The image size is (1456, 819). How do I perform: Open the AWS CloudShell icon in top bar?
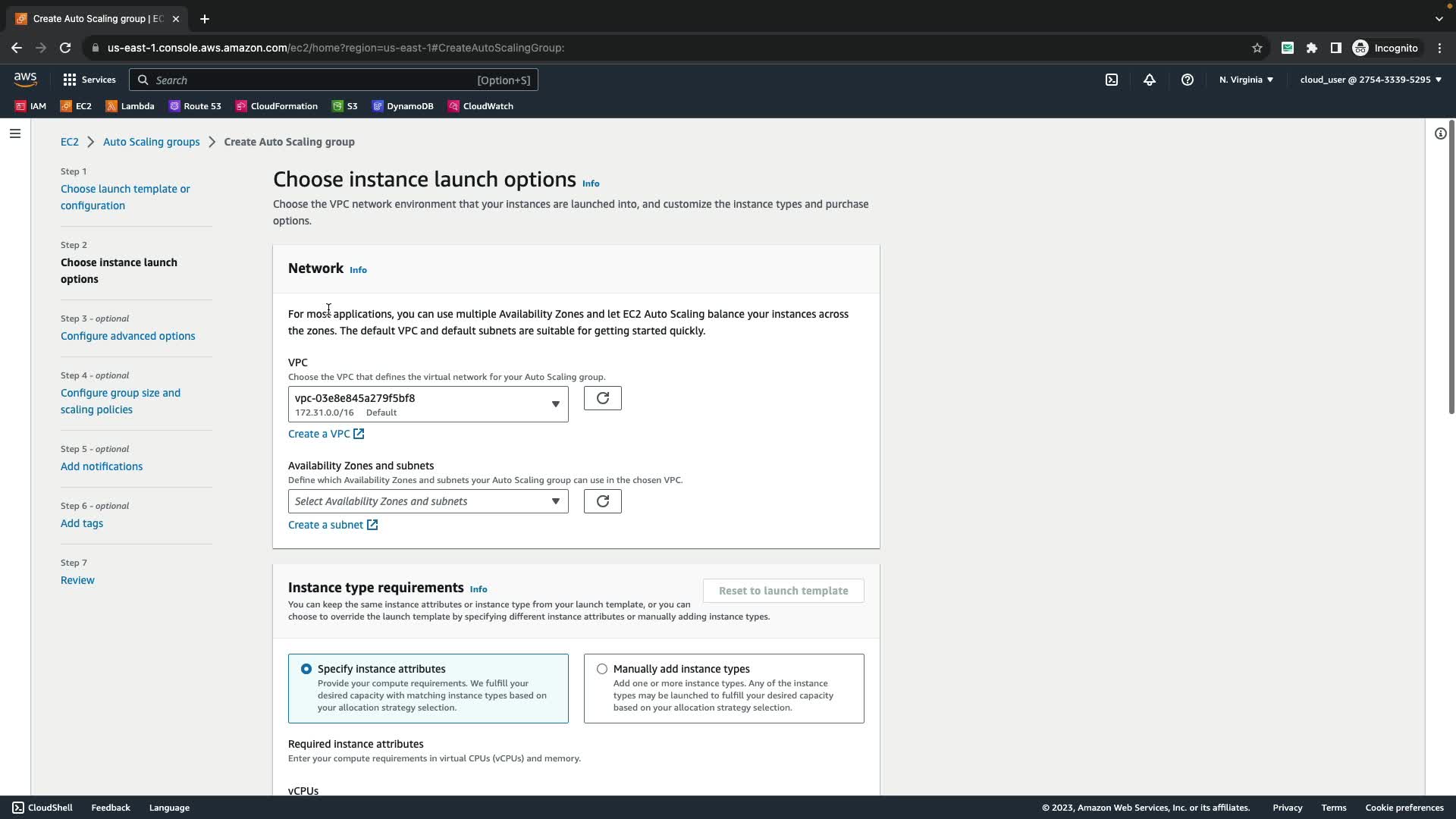(1112, 80)
